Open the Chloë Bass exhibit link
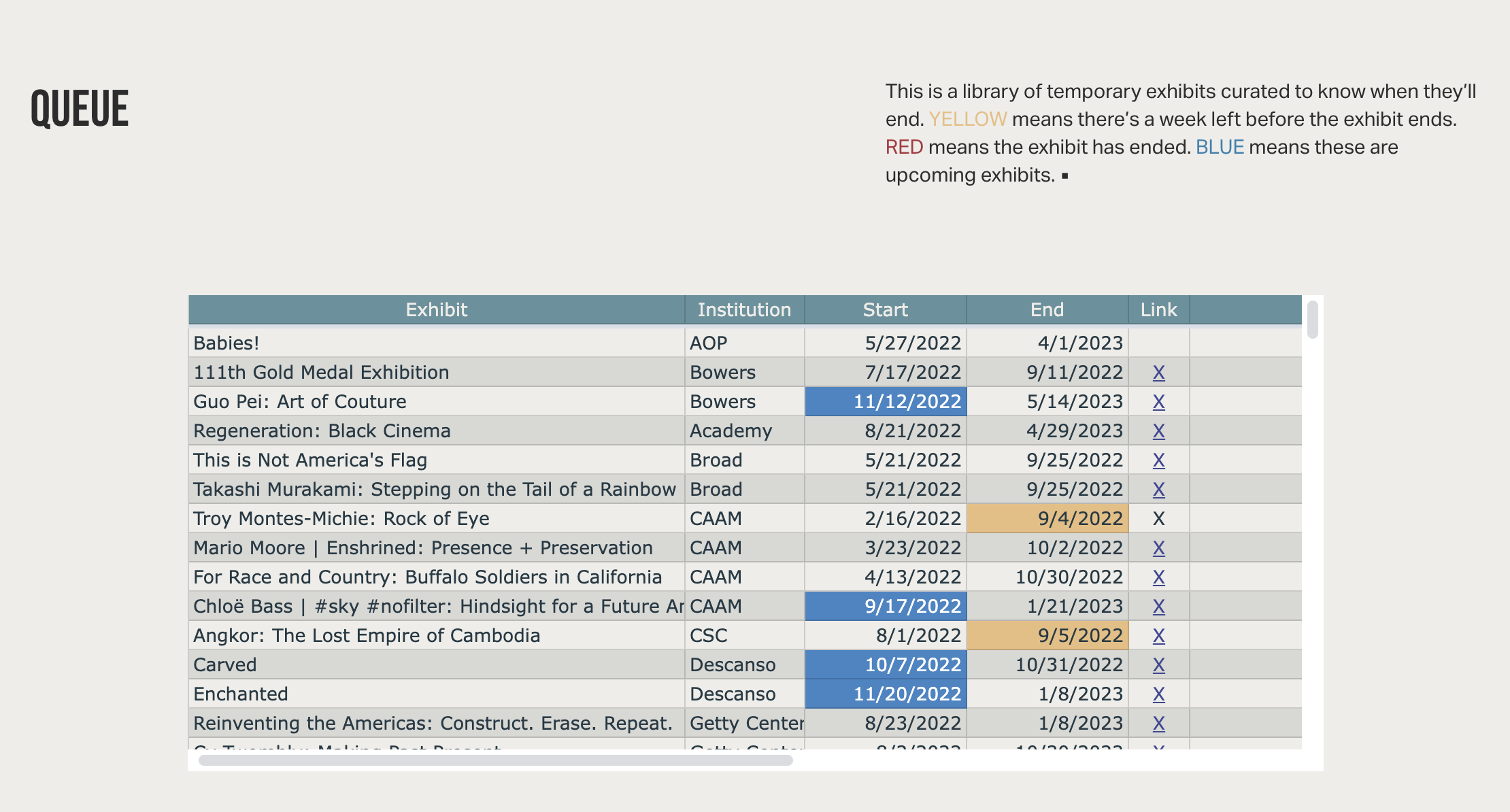1510x812 pixels. 1158,607
